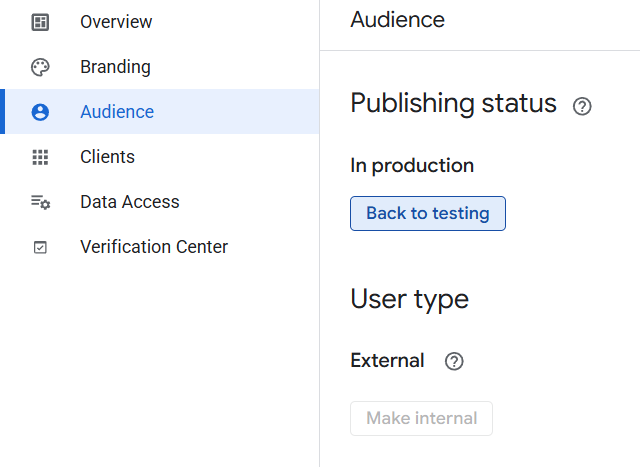Click the Data Access settings-list icon

[x=40, y=202]
